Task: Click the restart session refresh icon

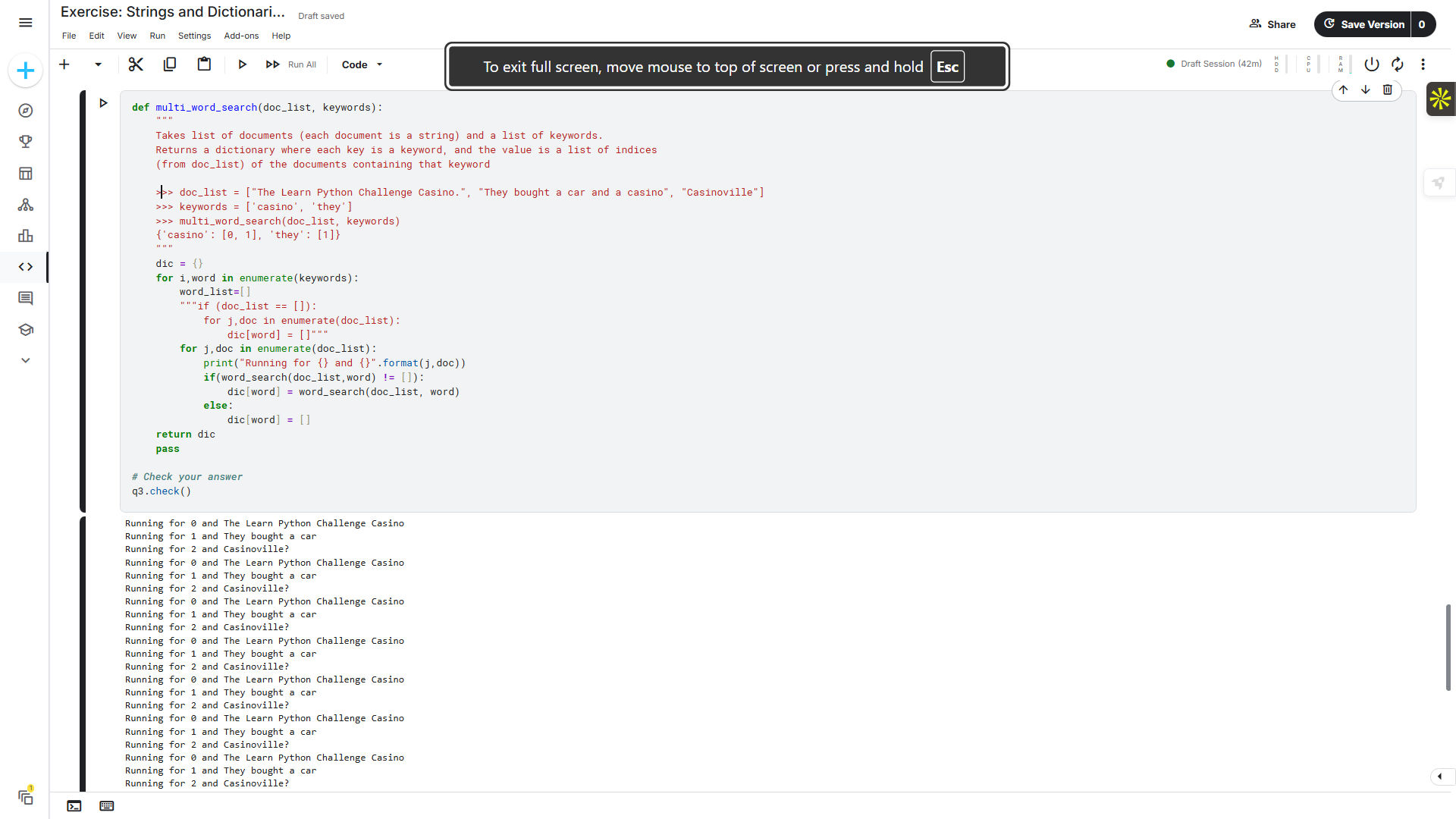Action: pos(1397,64)
